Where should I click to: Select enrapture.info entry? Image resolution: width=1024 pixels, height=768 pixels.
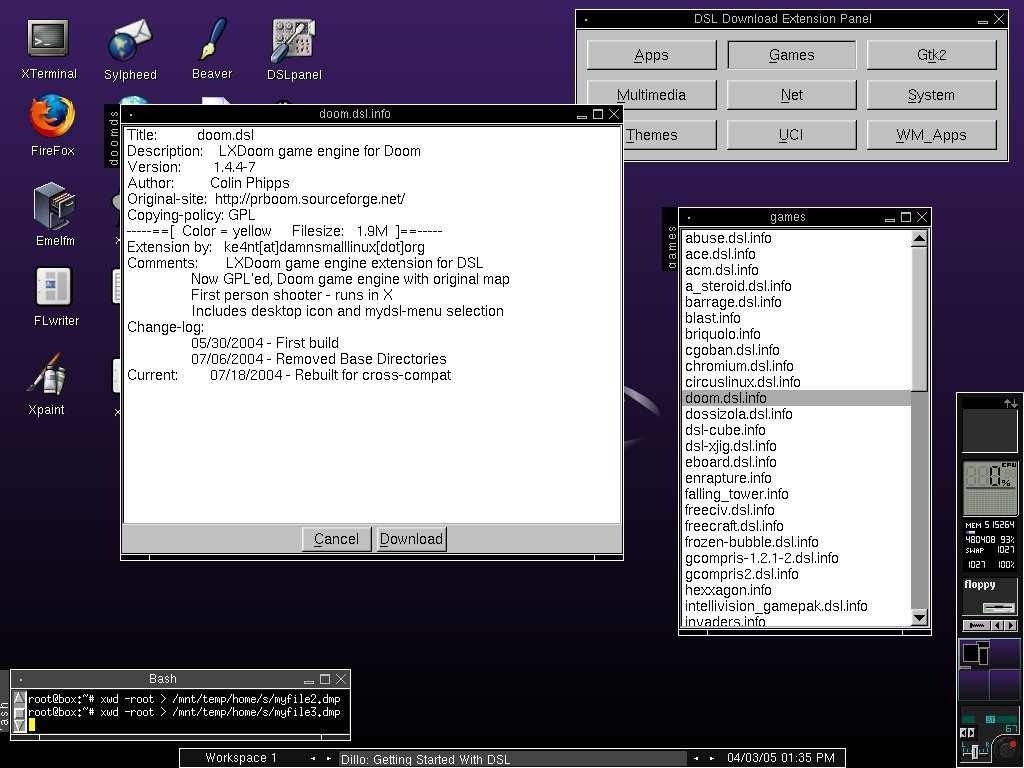795,478
